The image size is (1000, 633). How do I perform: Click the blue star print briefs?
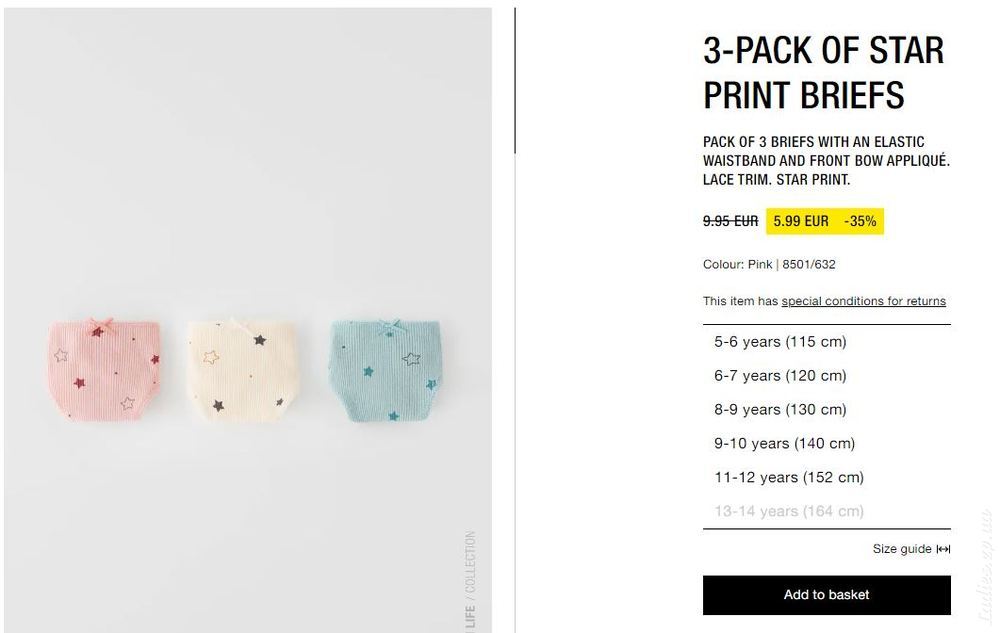click(x=385, y=370)
